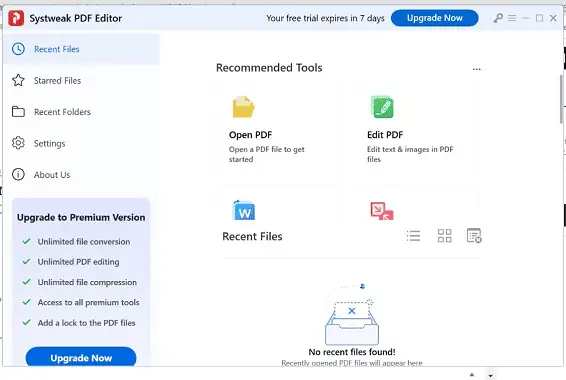The height and width of the screenshot is (380, 566).
Task: Click the key registration icon in title bar
Action: (498, 18)
